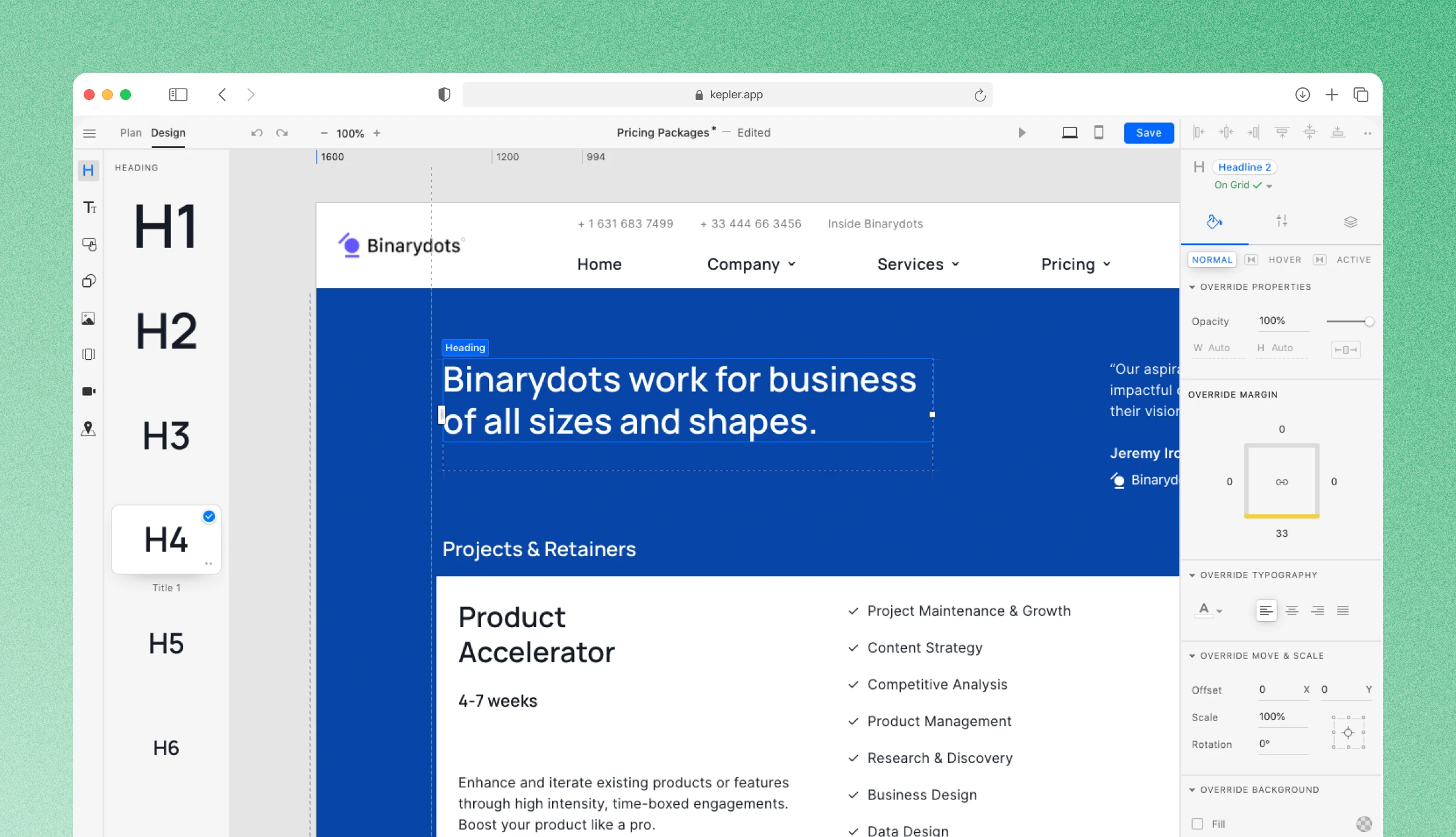1456x837 pixels.
Task: Open more alignment options ellipsis
Action: point(1367,133)
